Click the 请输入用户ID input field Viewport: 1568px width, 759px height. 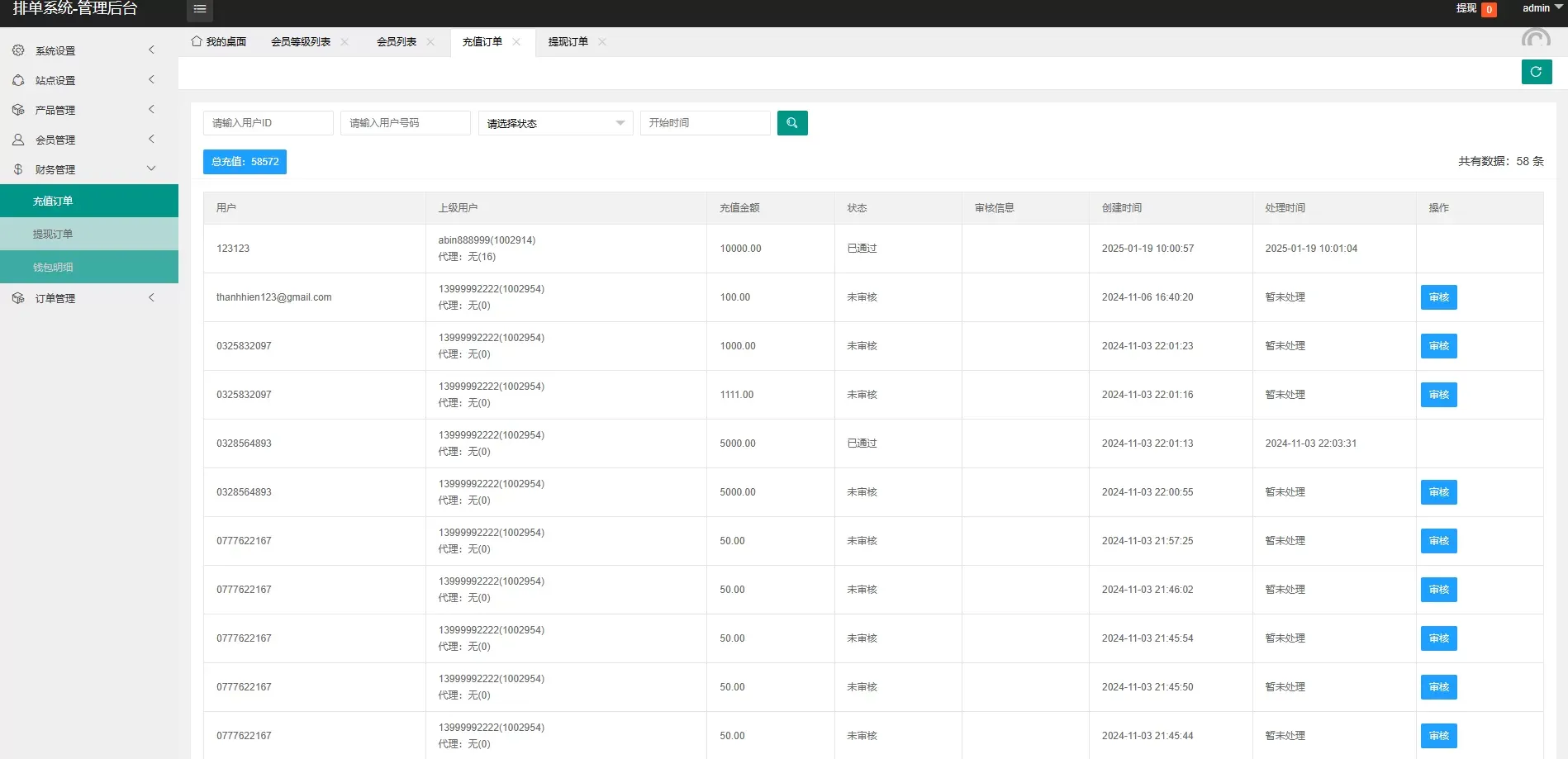[268, 122]
